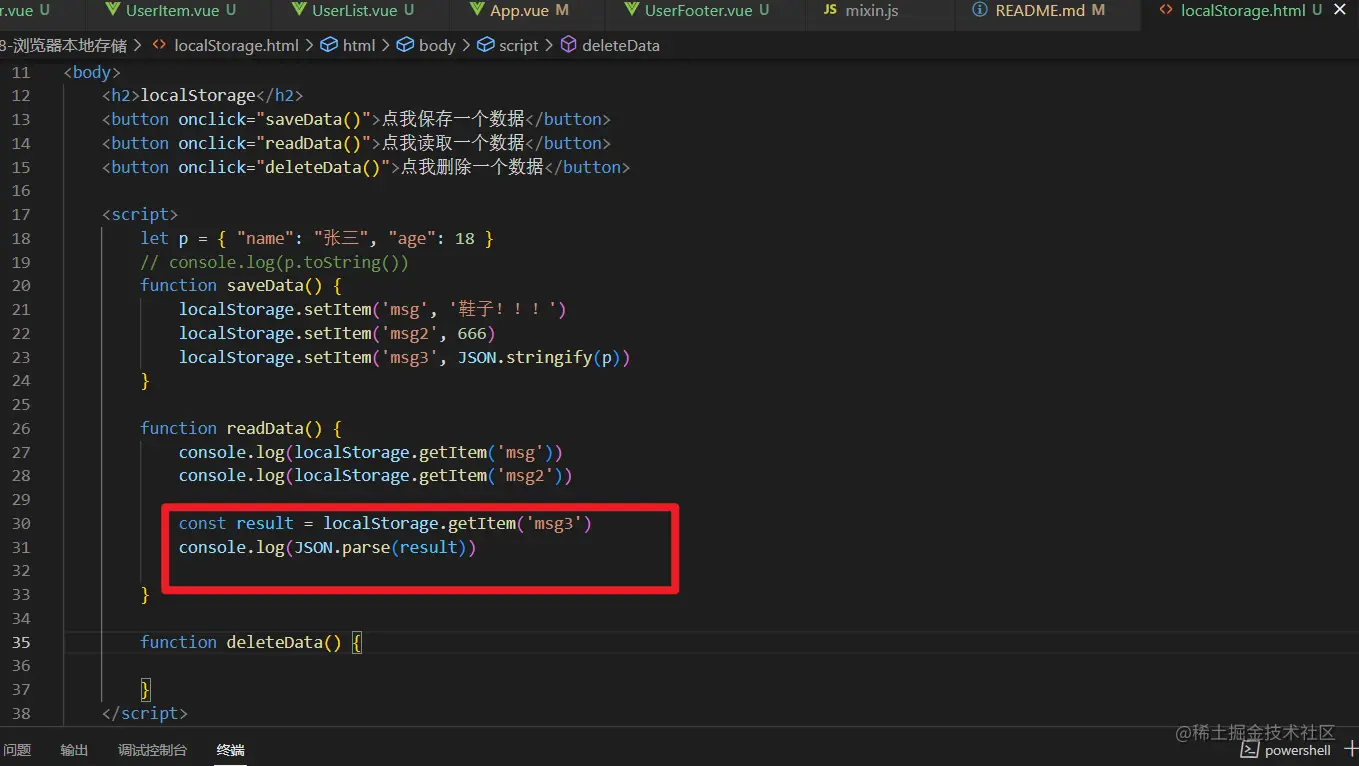Click JSON.stringify(p) on line 23
This screenshot has width=1359, height=766.
click(x=539, y=357)
